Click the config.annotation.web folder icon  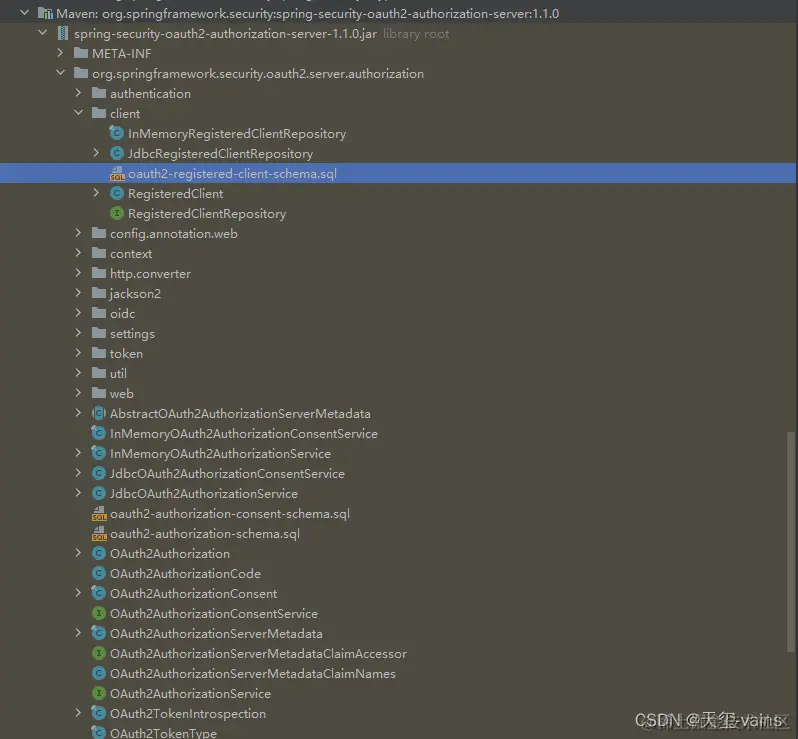coord(99,233)
